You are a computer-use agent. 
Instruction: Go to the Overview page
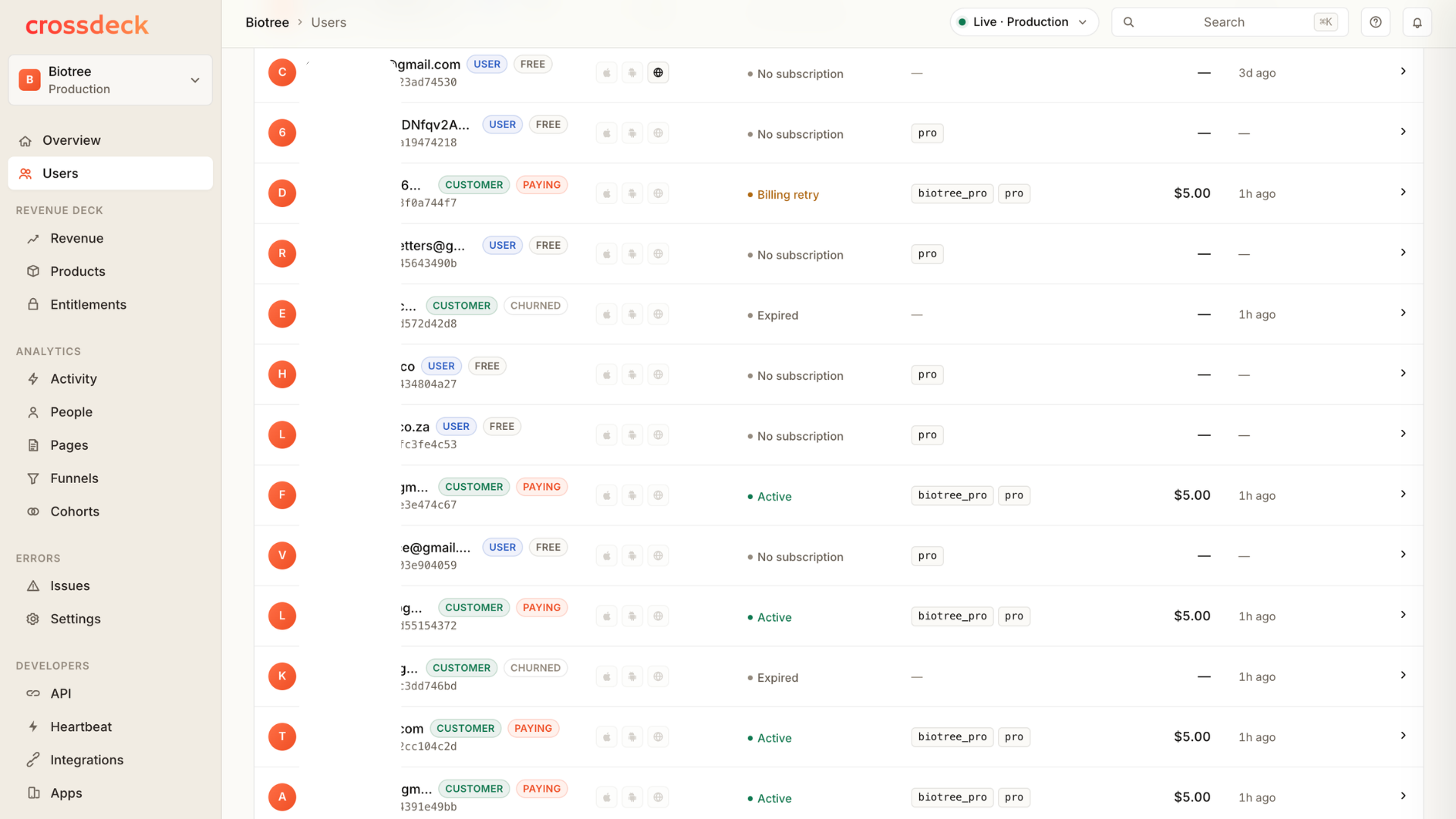click(111, 140)
